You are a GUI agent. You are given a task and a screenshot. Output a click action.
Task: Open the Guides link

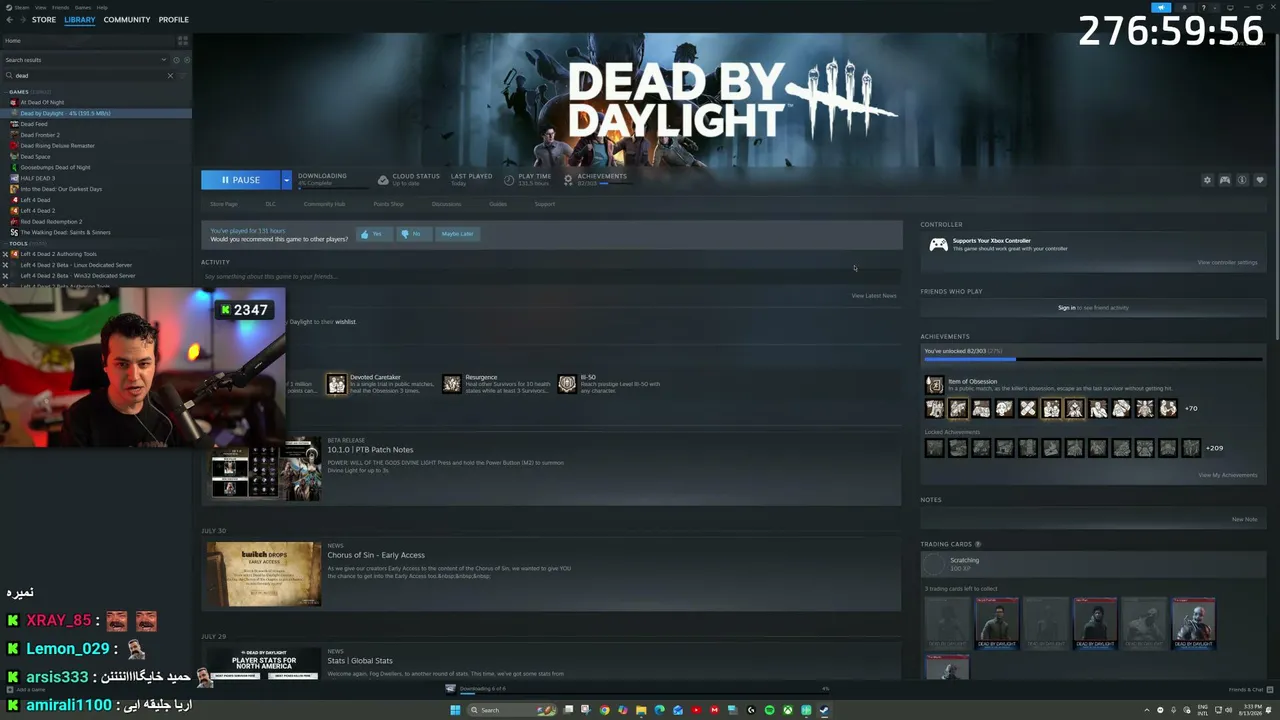coord(498,204)
